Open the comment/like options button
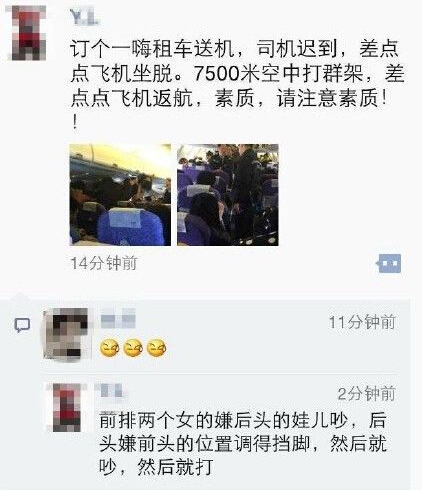 pyautogui.click(x=389, y=263)
